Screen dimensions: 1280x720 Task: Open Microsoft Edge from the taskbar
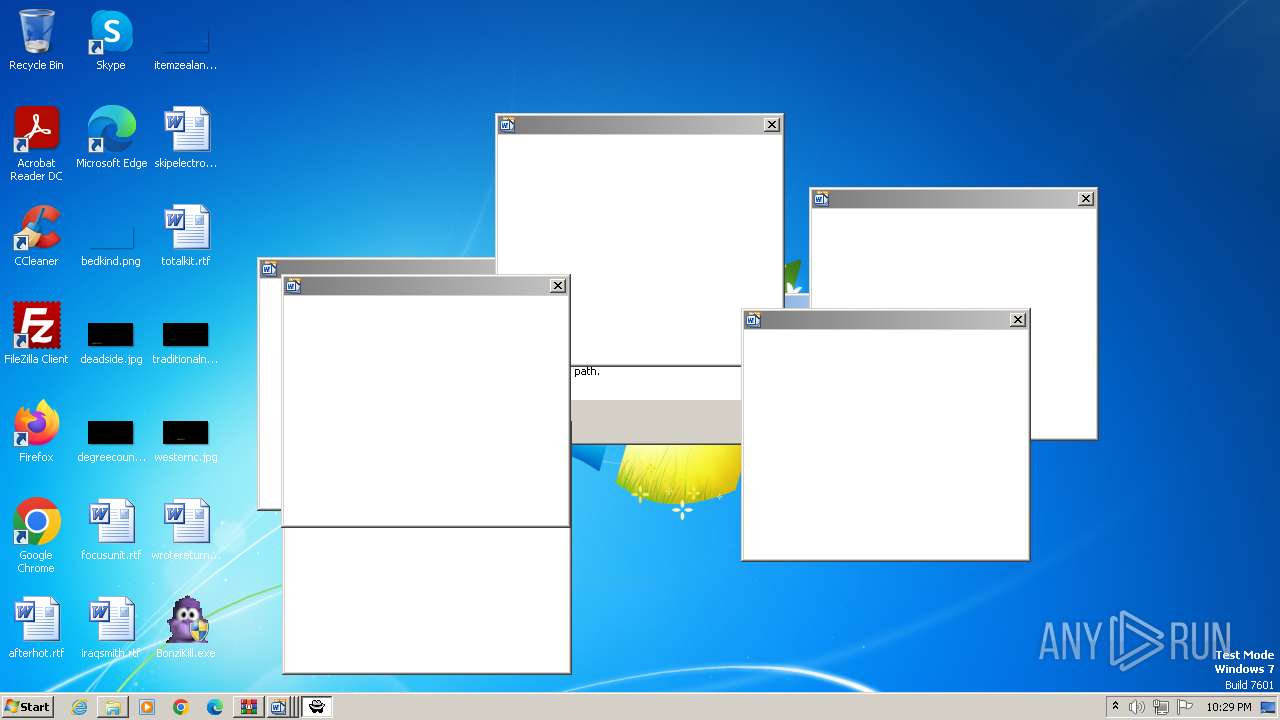pyautogui.click(x=215, y=707)
